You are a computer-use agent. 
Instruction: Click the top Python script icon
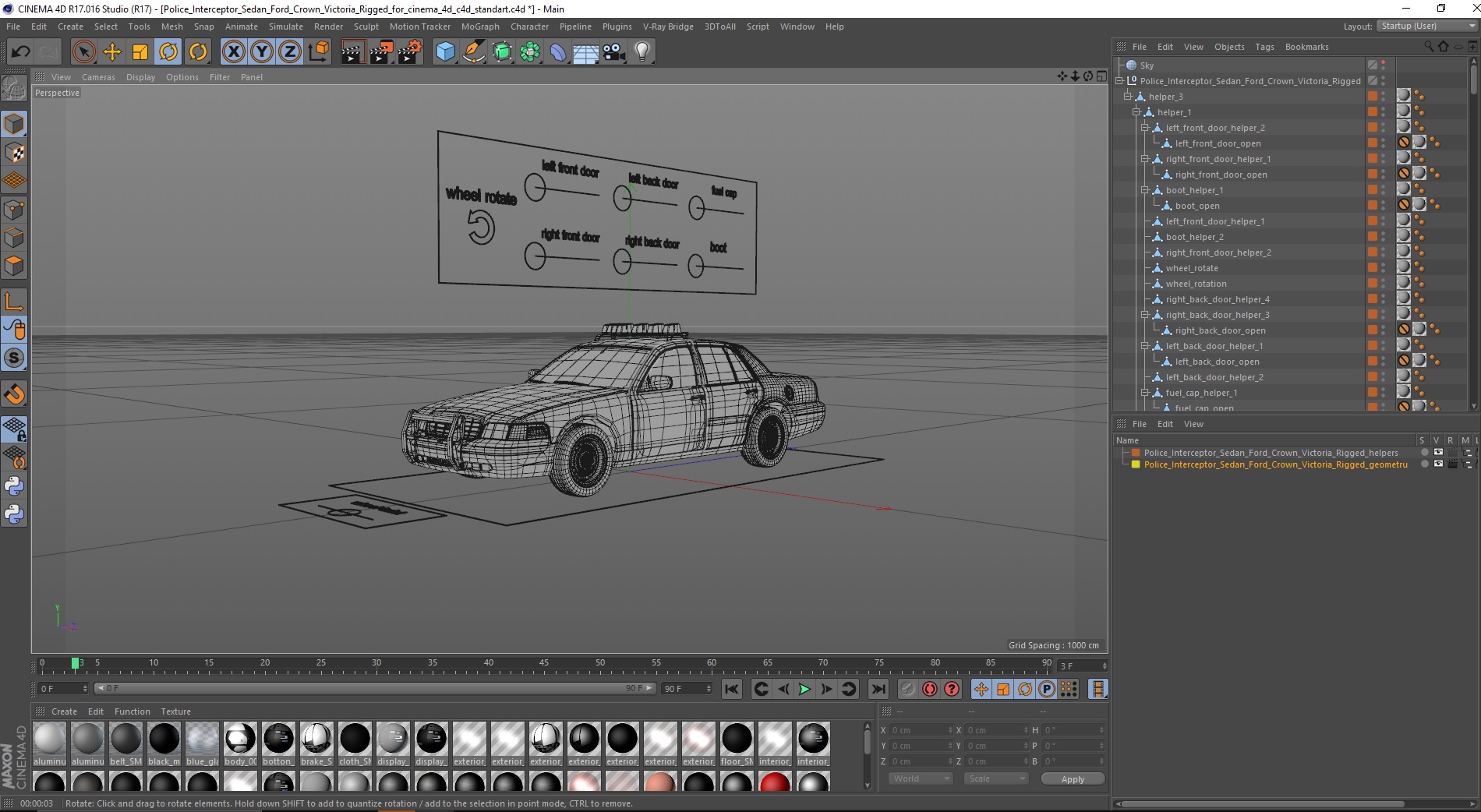(x=14, y=486)
